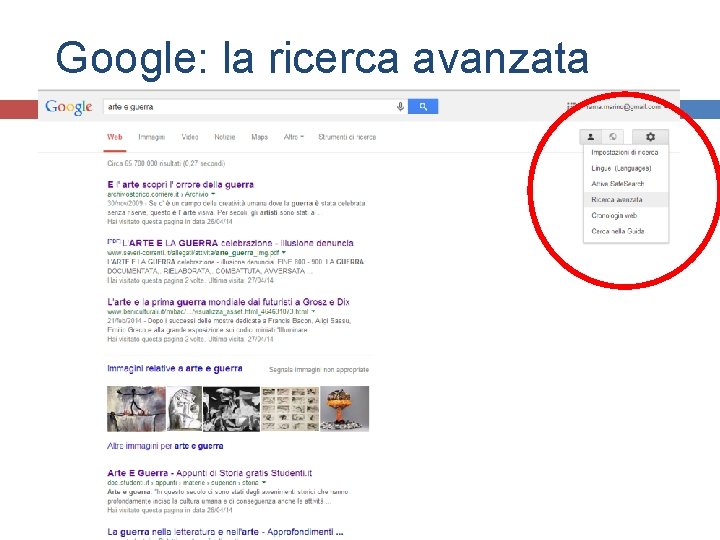720x540 pixels.
Task: Open Strumenti di ricerca
Action: tap(347, 137)
